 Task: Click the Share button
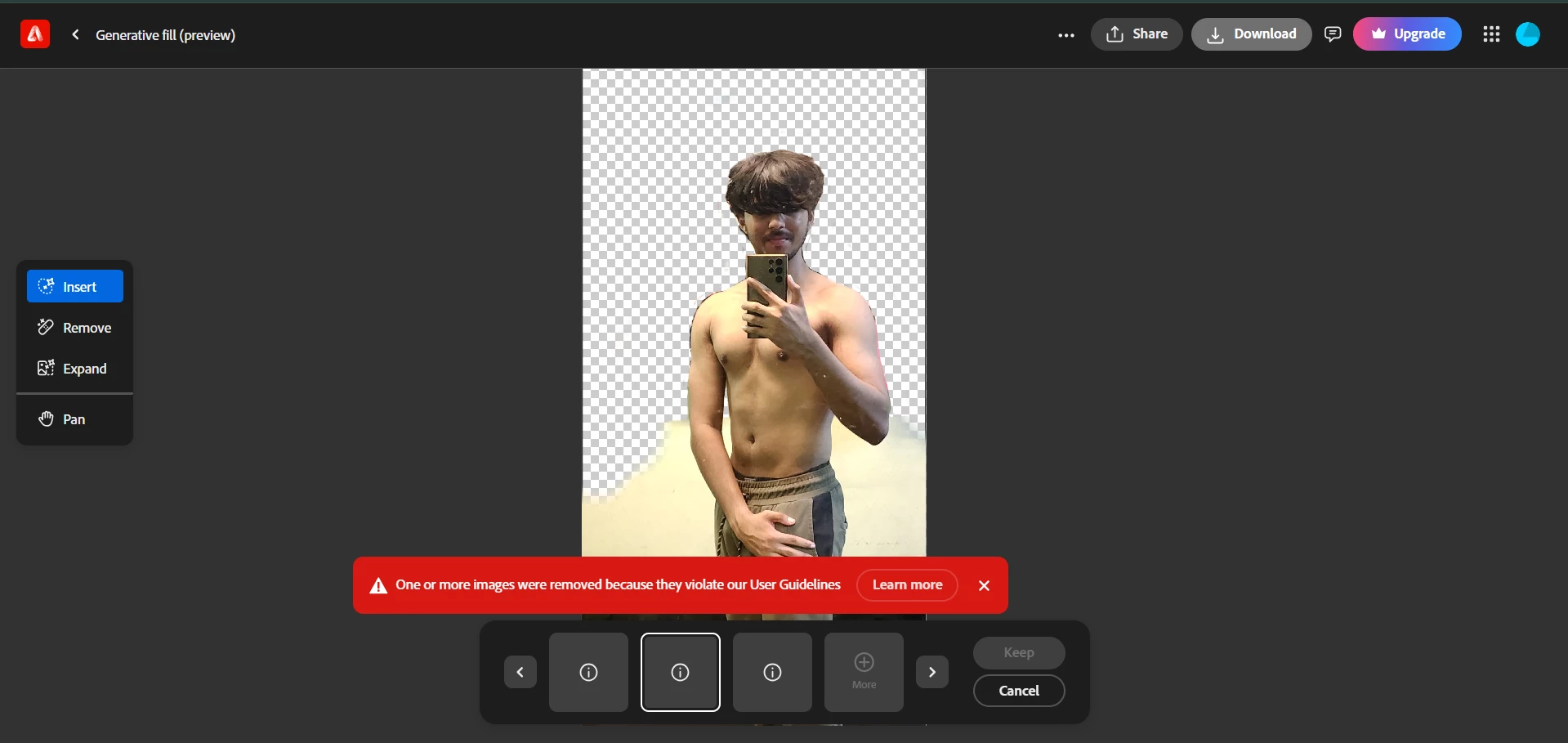click(1137, 34)
